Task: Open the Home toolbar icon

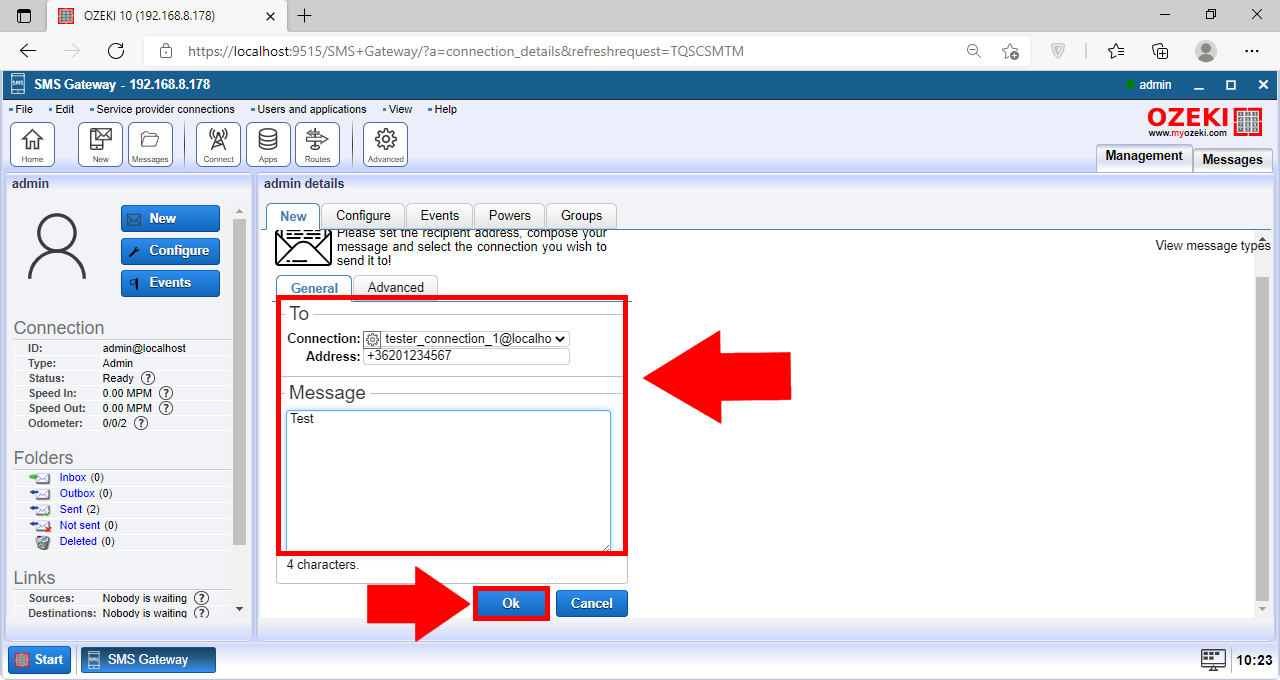Action: point(32,144)
